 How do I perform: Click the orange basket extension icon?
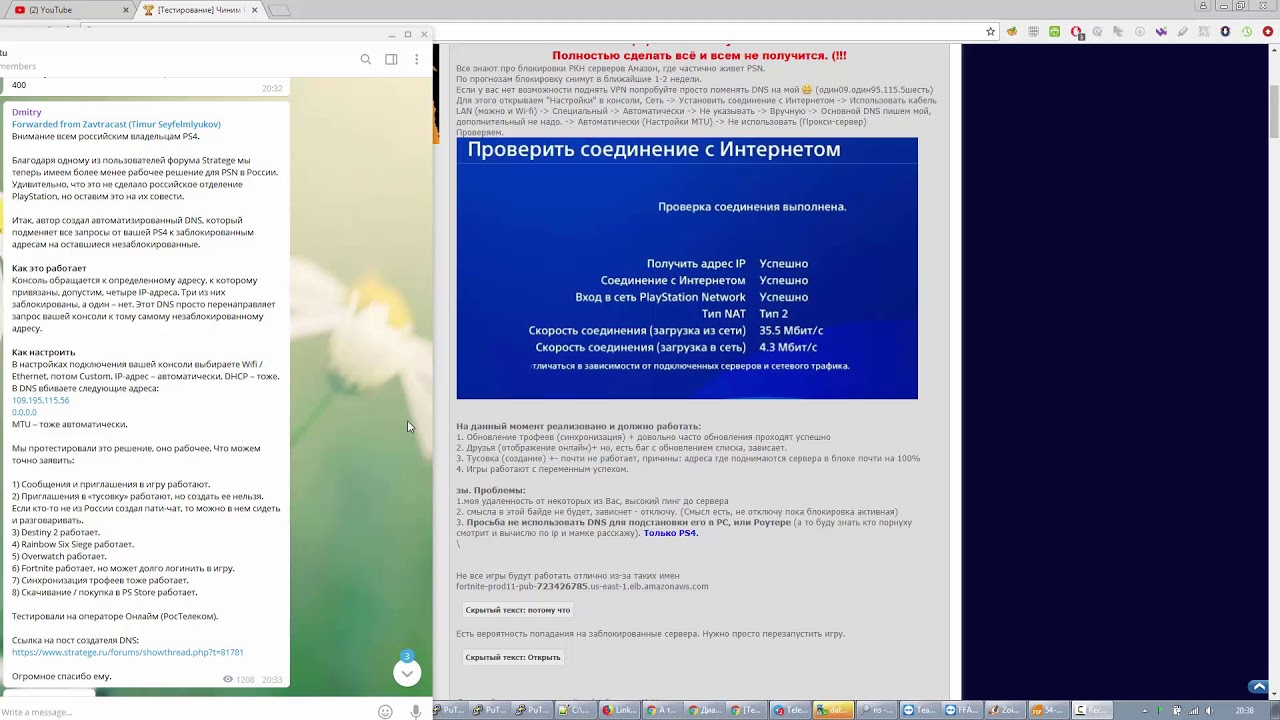tap(1012, 32)
